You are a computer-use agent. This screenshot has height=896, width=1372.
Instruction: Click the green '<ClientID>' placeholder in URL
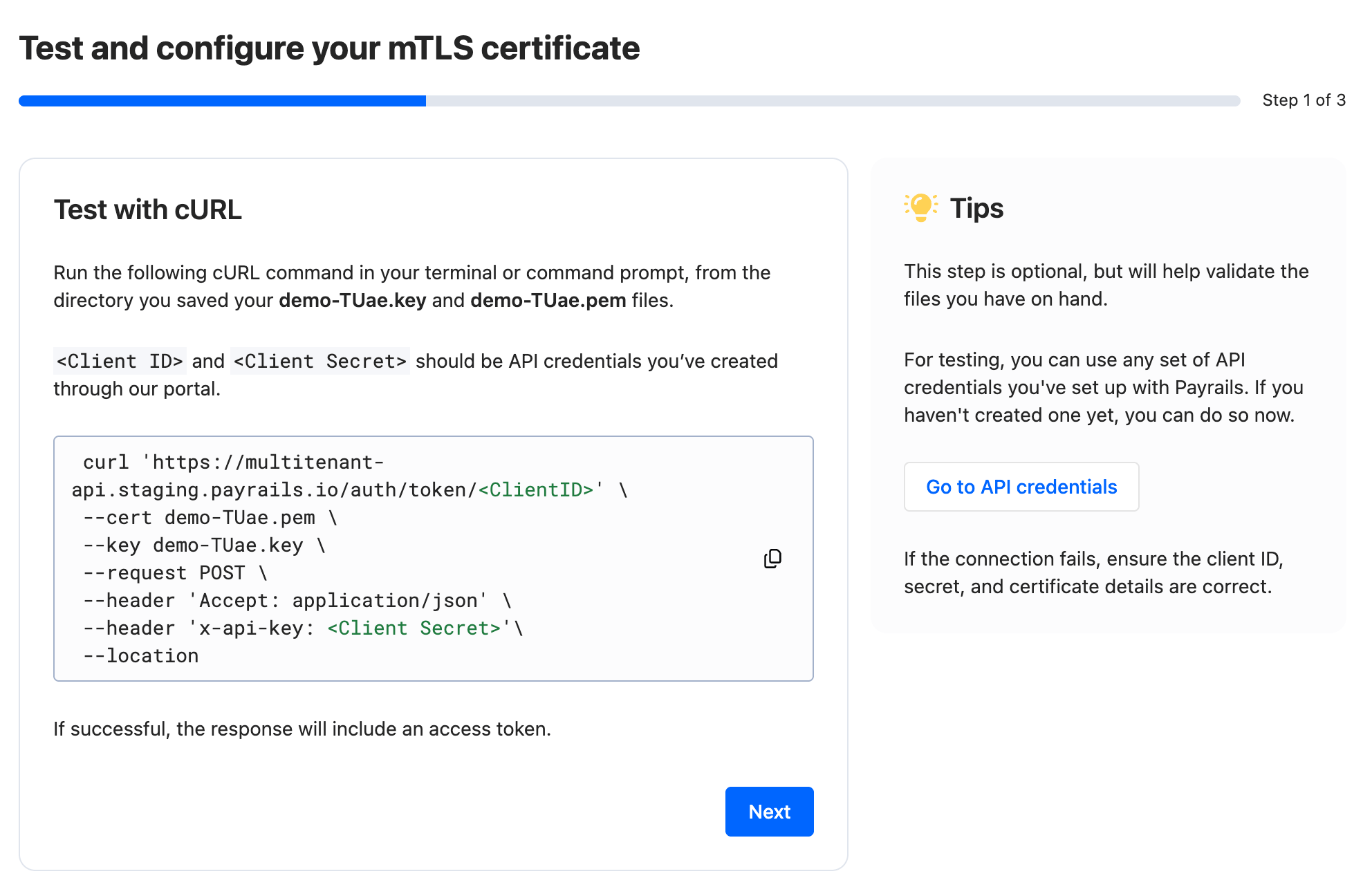pos(536,490)
